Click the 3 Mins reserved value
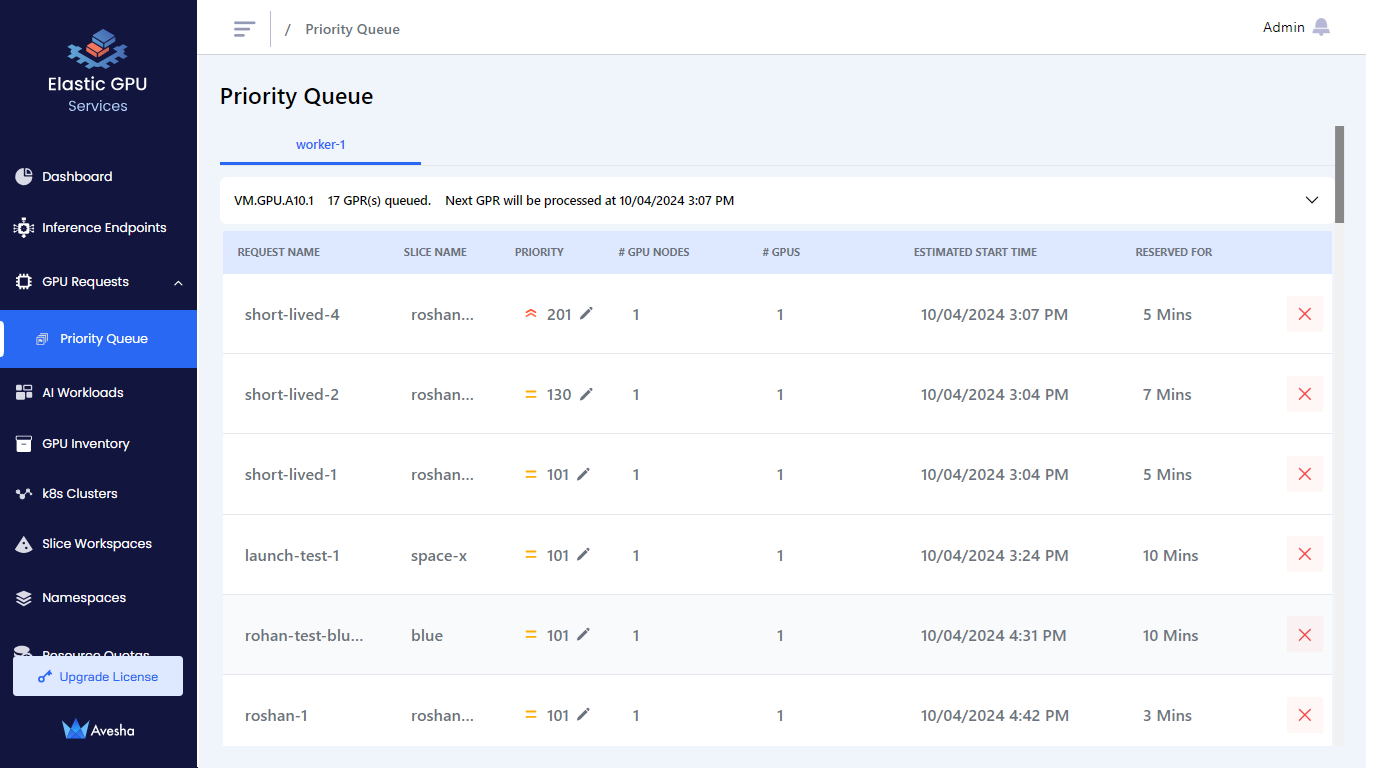Viewport: 1375px width, 782px height. click(x=1167, y=715)
